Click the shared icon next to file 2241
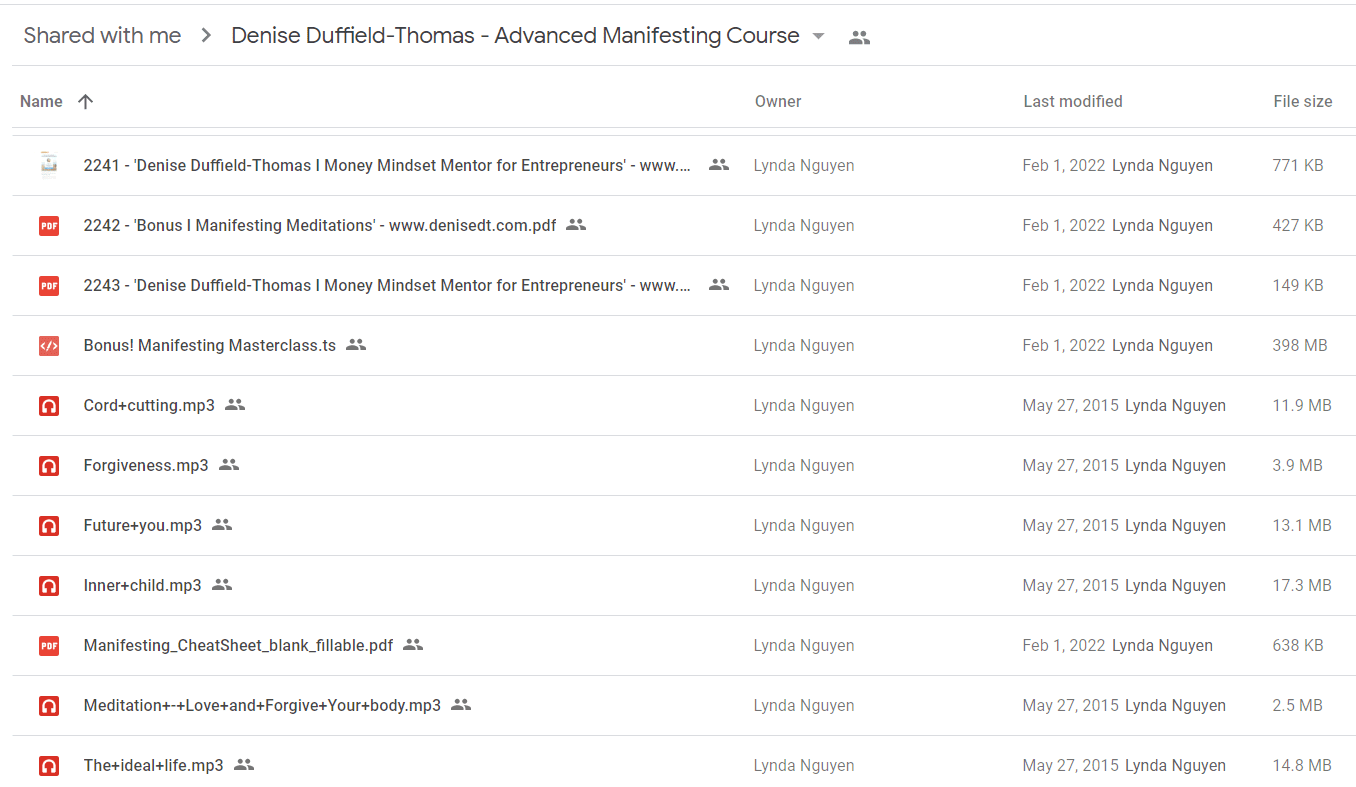 [719, 165]
